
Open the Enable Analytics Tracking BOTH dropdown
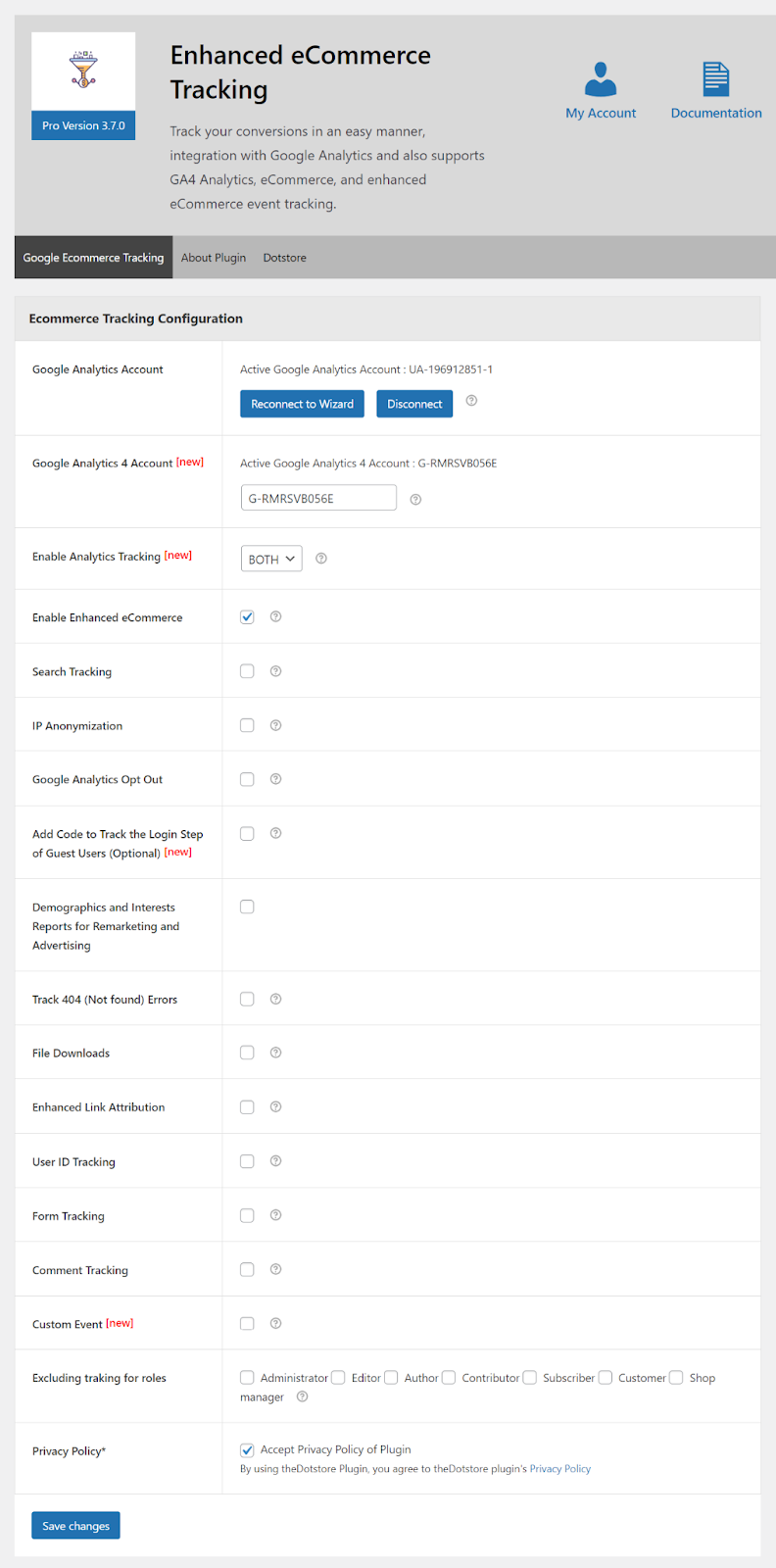point(271,559)
